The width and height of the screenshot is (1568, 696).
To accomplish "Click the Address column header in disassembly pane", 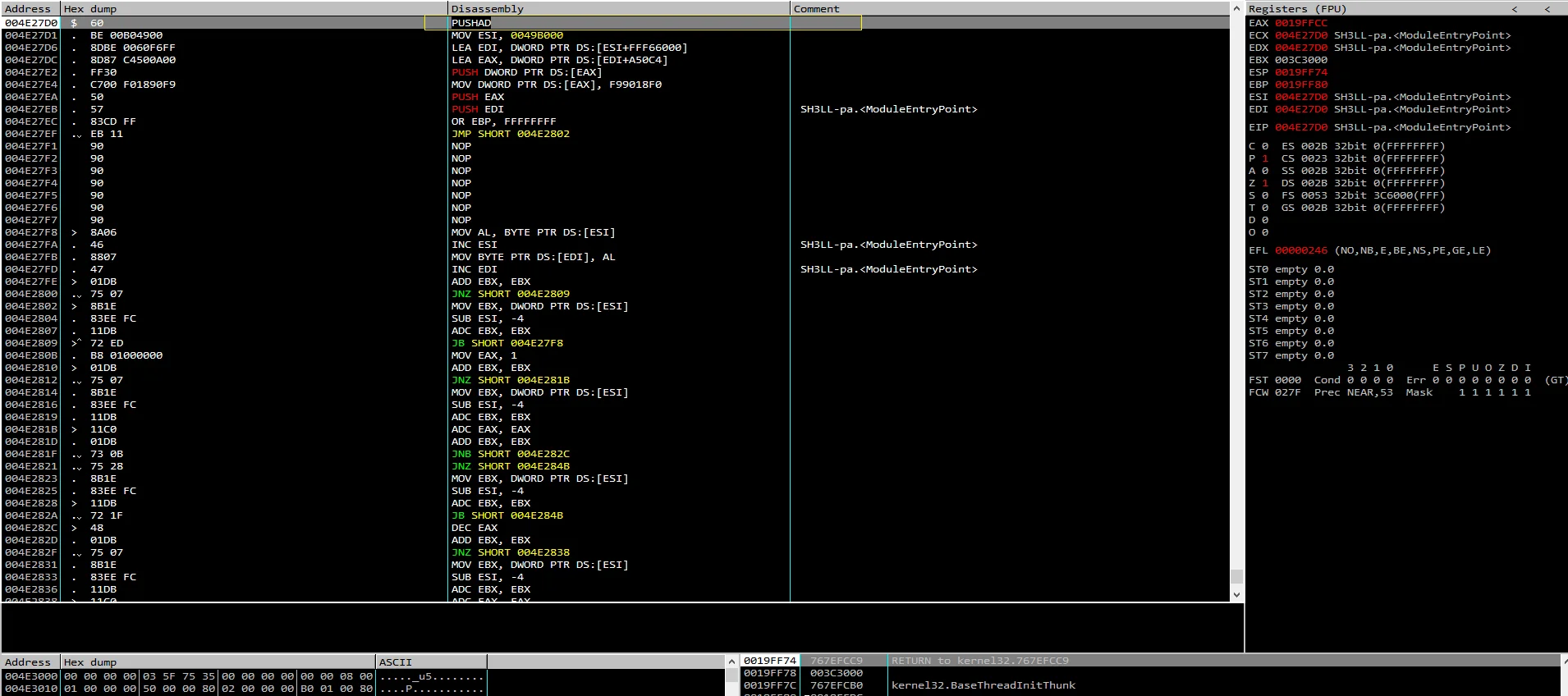I will pyautogui.click(x=30, y=9).
